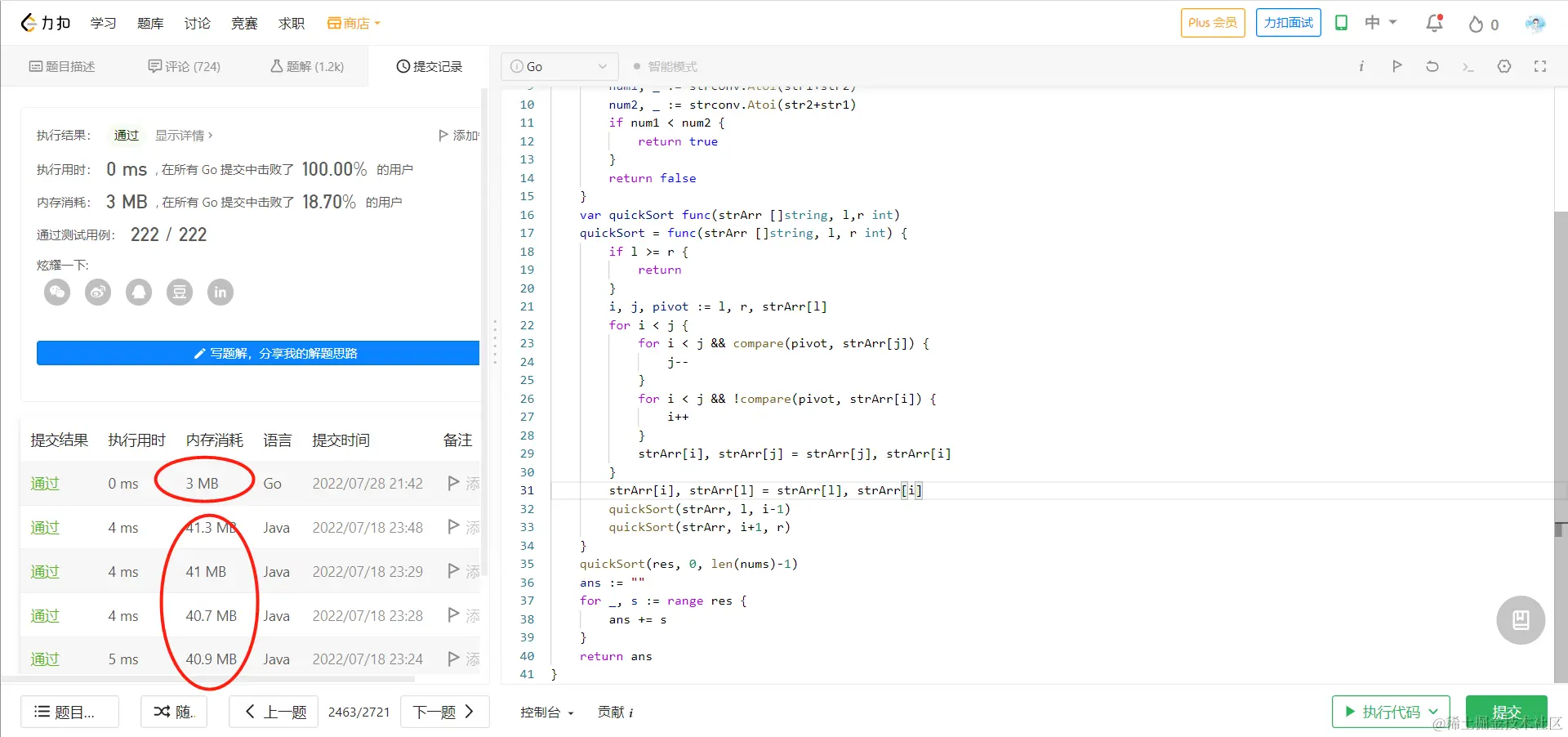This screenshot has height=737, width=1568.
Task: Add note to 2022/07/28 21:42 submission
Action: click(463, 484)
